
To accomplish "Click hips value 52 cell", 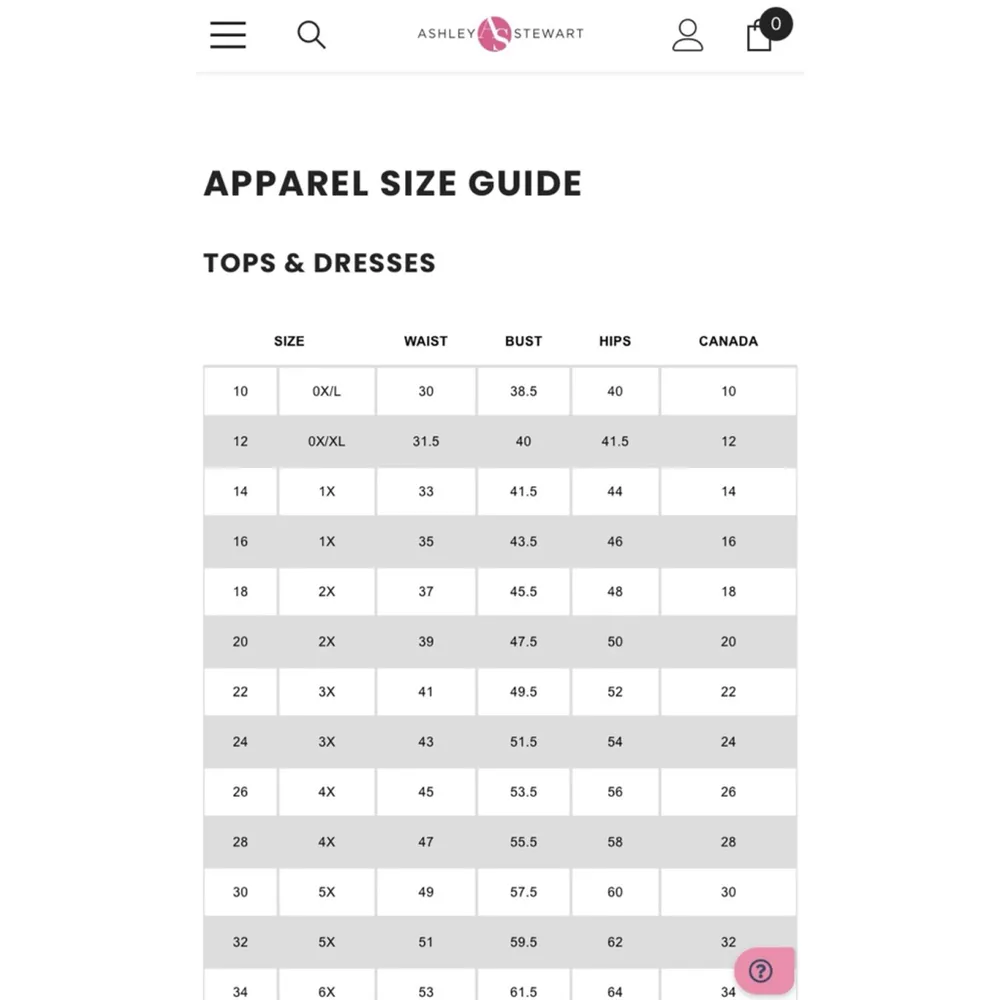I will click(x=615, y=691).
